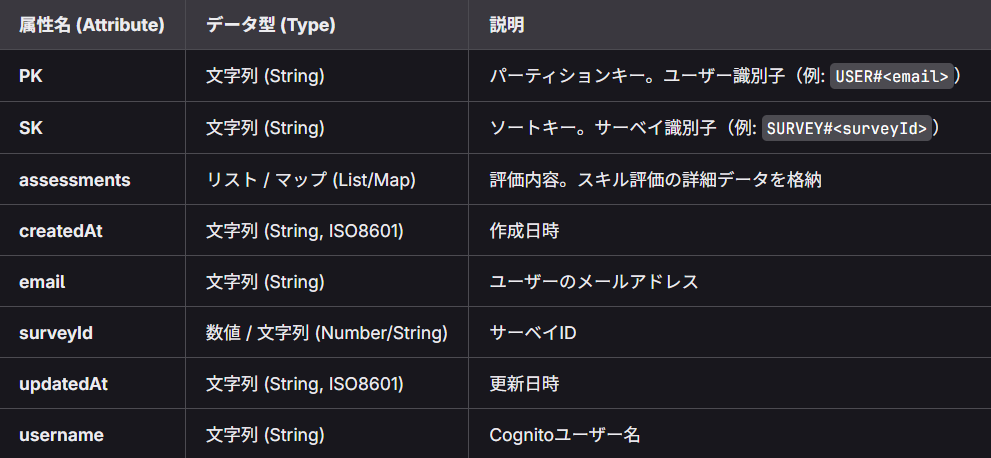Click the 数値 / 文字列 (Number/String) type cell
The width and height of the screenshot is (991, 458).
pyautogui.click(x=327, y=333)
